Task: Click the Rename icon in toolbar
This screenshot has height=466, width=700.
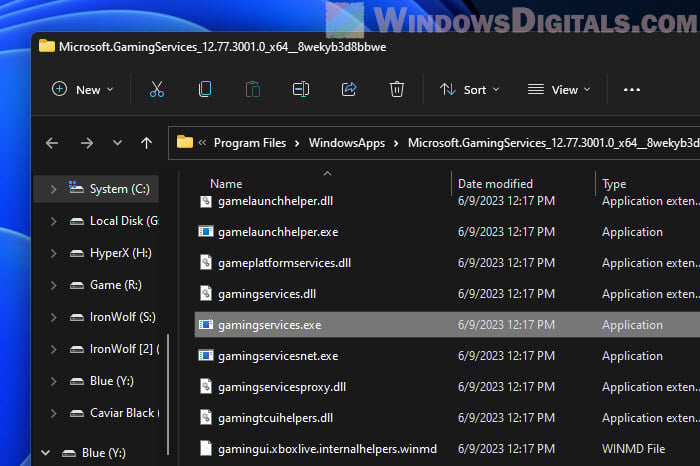Action: click(x=300, y=89)
